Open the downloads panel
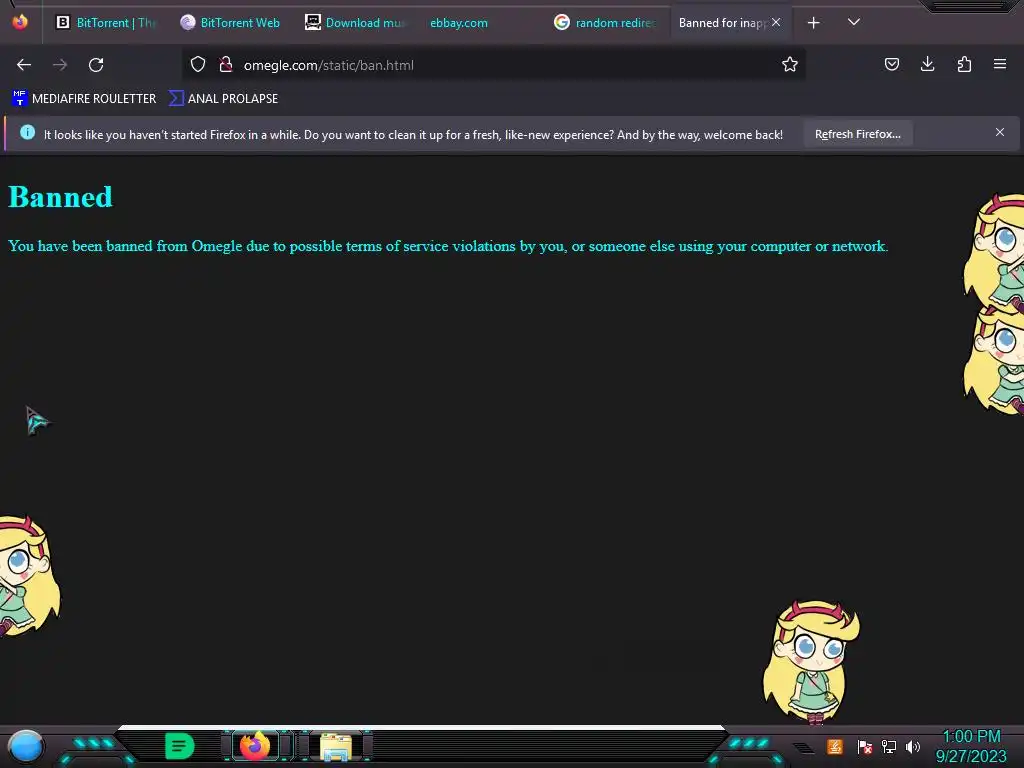1024x768 pixels. [927, 64]
